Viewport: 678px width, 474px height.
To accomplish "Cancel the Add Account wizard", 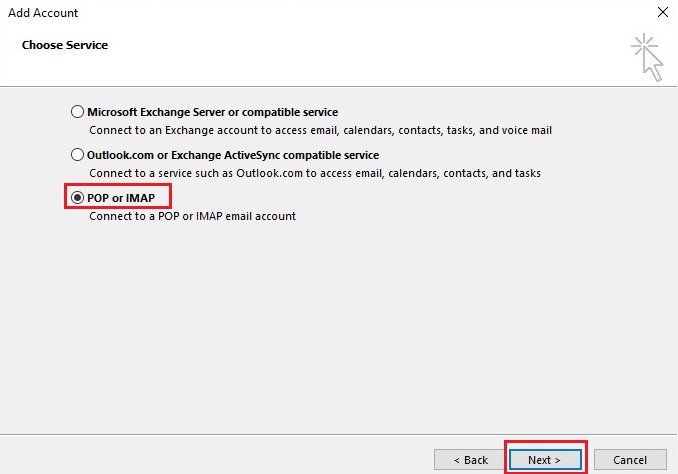I will pyautogui.click(x=630, y=459).
